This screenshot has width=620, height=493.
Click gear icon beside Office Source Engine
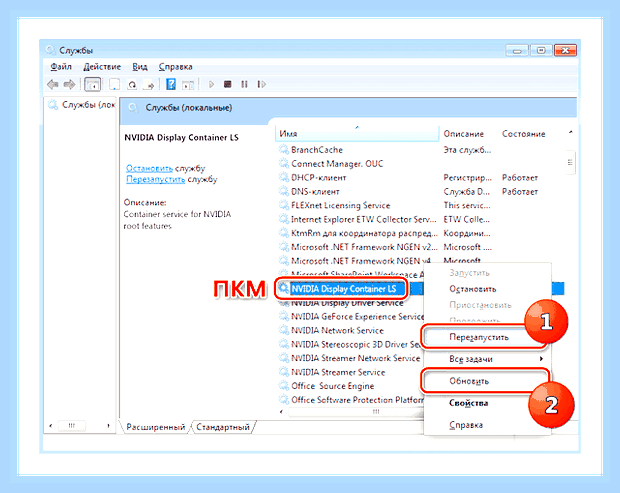pos(284,385)
